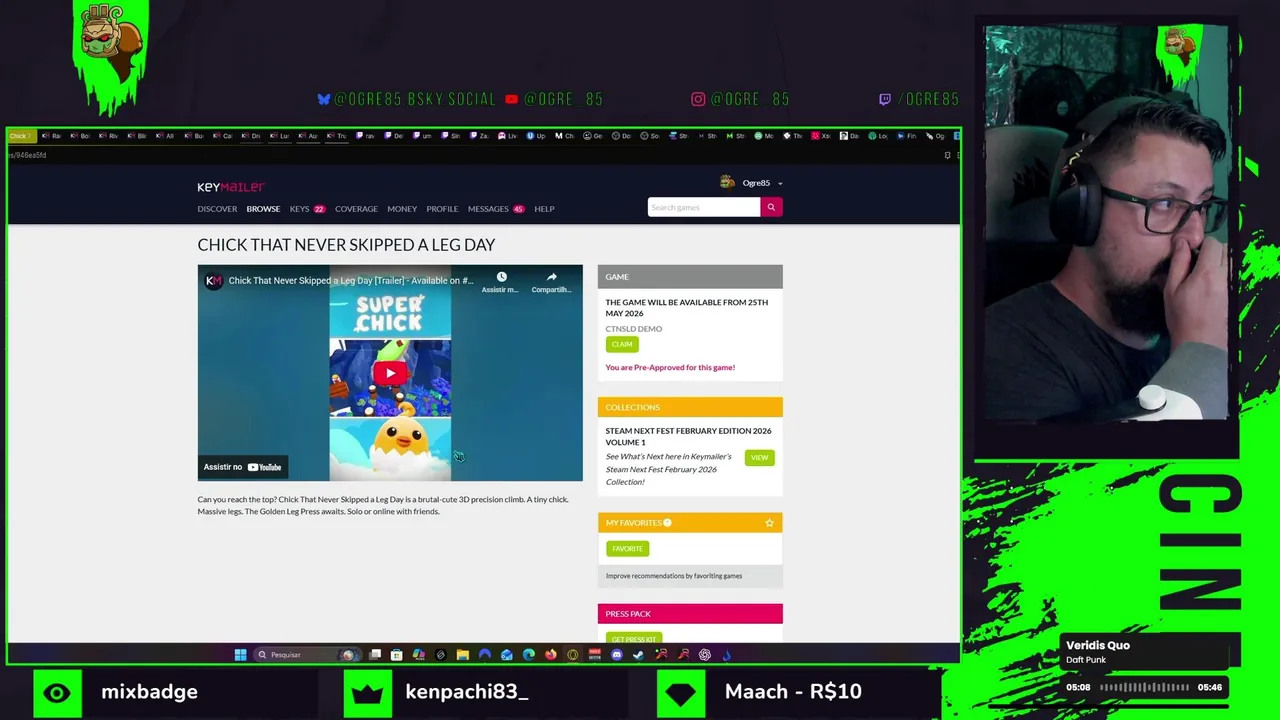Click the Share arrow icon on video

click(551, 277)
